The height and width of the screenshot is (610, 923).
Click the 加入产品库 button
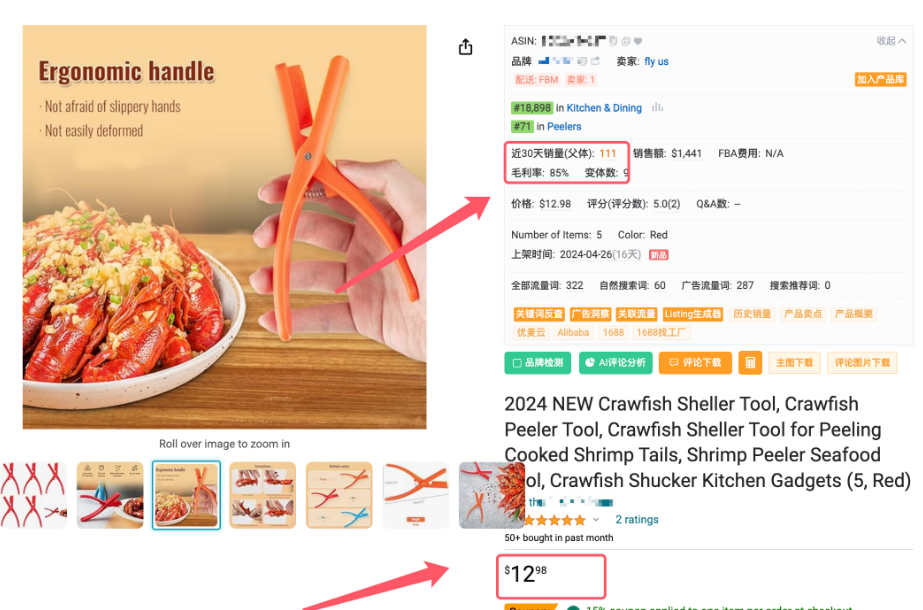[x=880, y=79]
